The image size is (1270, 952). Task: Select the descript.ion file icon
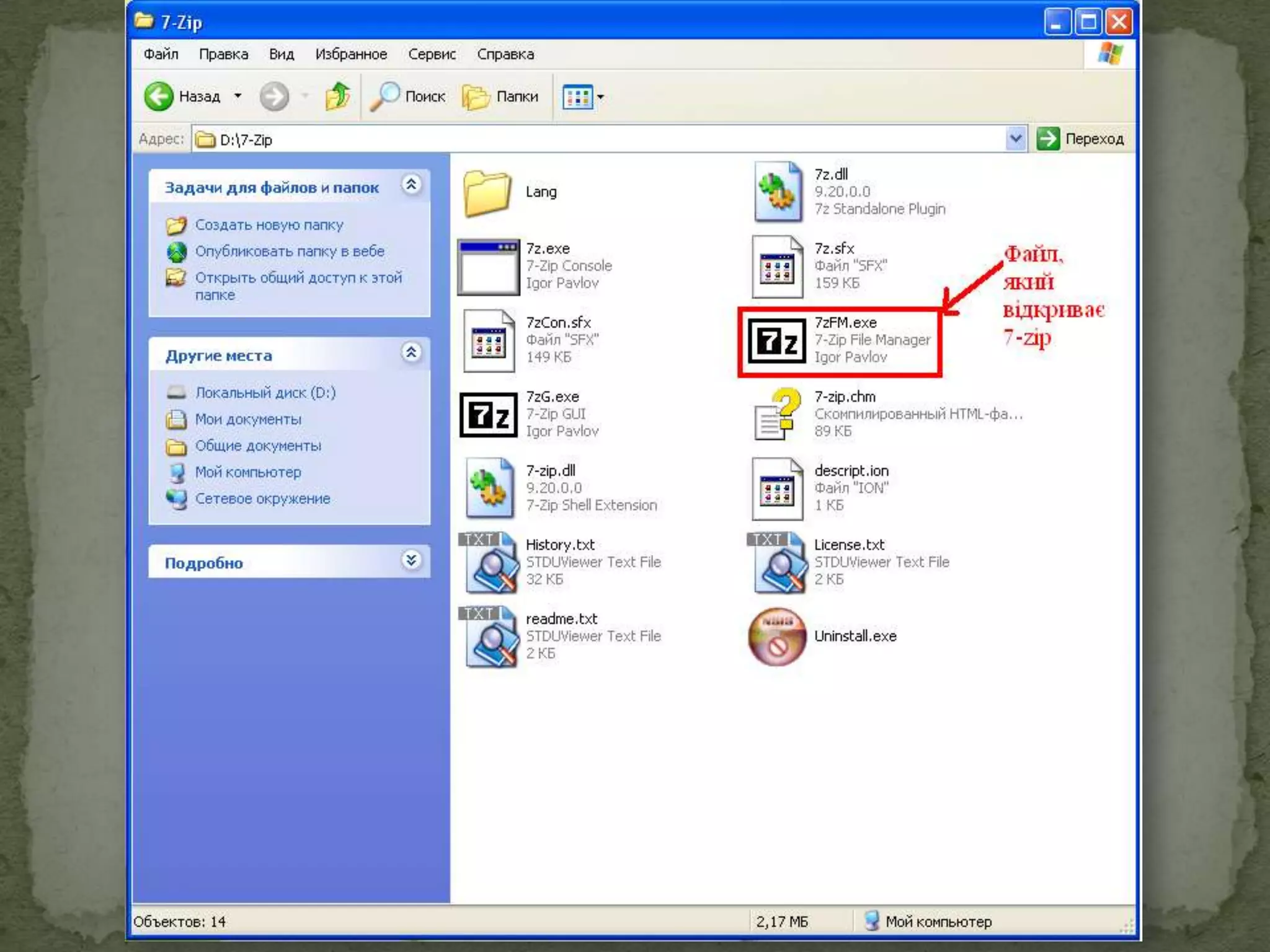[x=777, y=488]
